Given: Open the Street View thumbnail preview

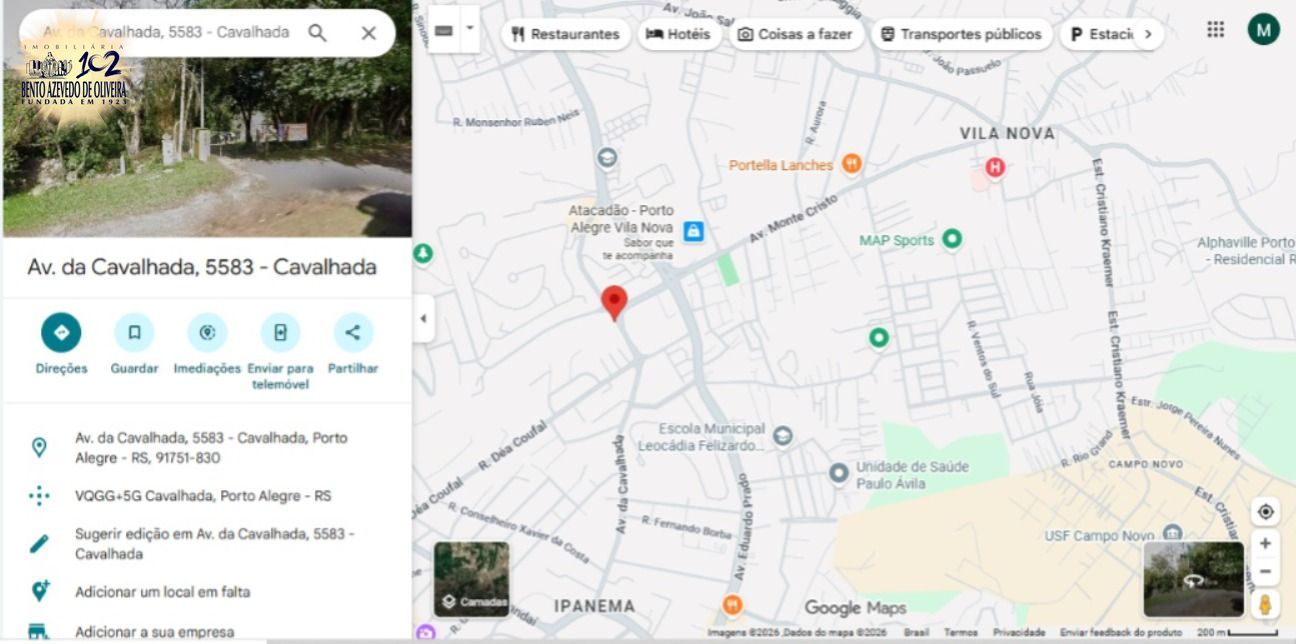Looking at the screenshot, I should pyautogui.click(x=1193, y=579).
